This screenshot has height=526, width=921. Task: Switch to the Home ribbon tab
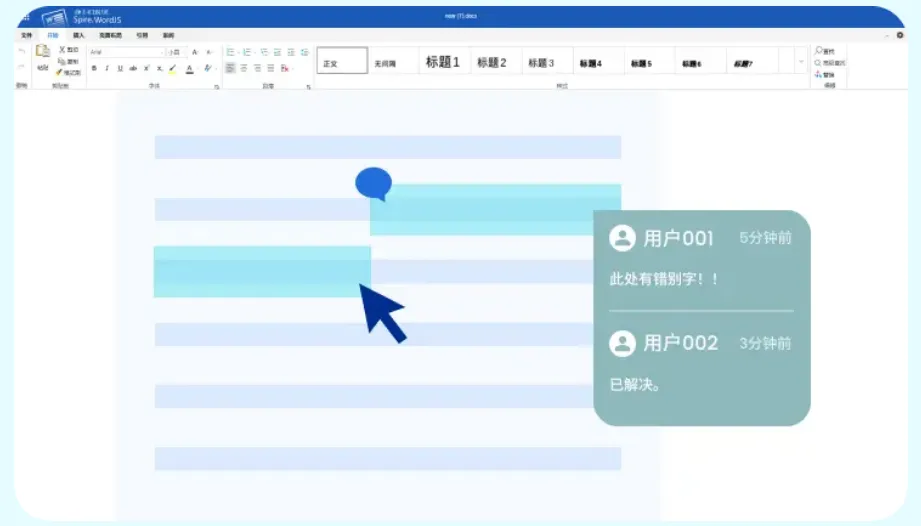(x=53, y=35)
